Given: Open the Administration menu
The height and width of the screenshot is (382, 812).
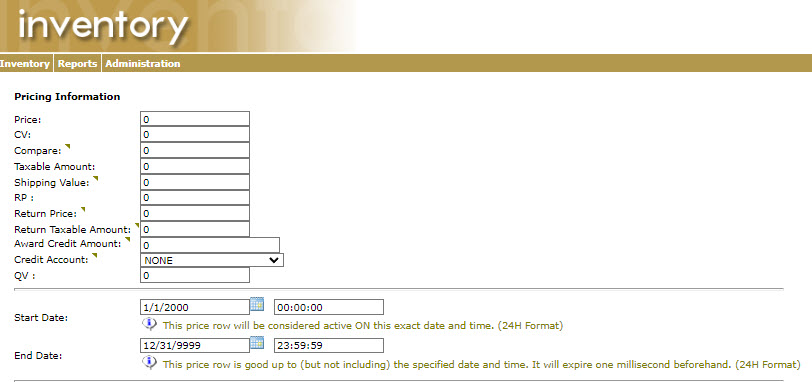Looking at the screenshot, I should 142,64.
